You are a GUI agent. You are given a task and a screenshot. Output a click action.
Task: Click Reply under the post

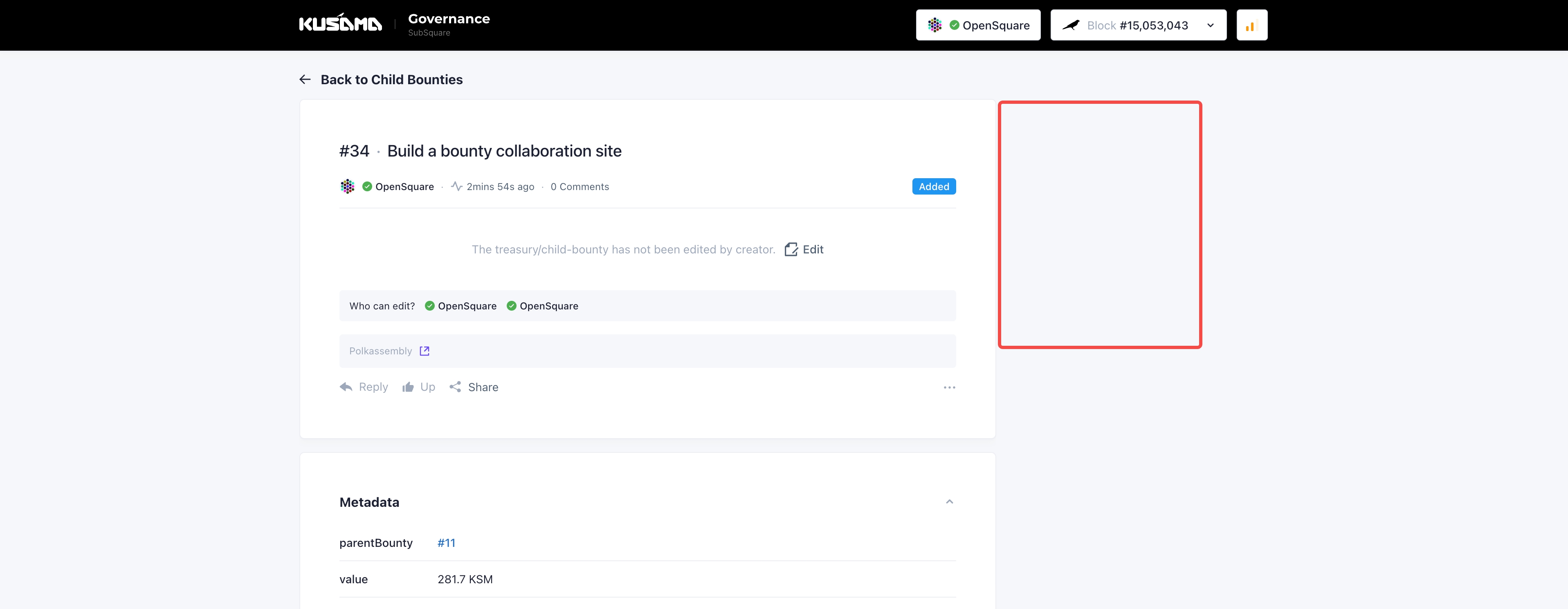coord(373,387)
